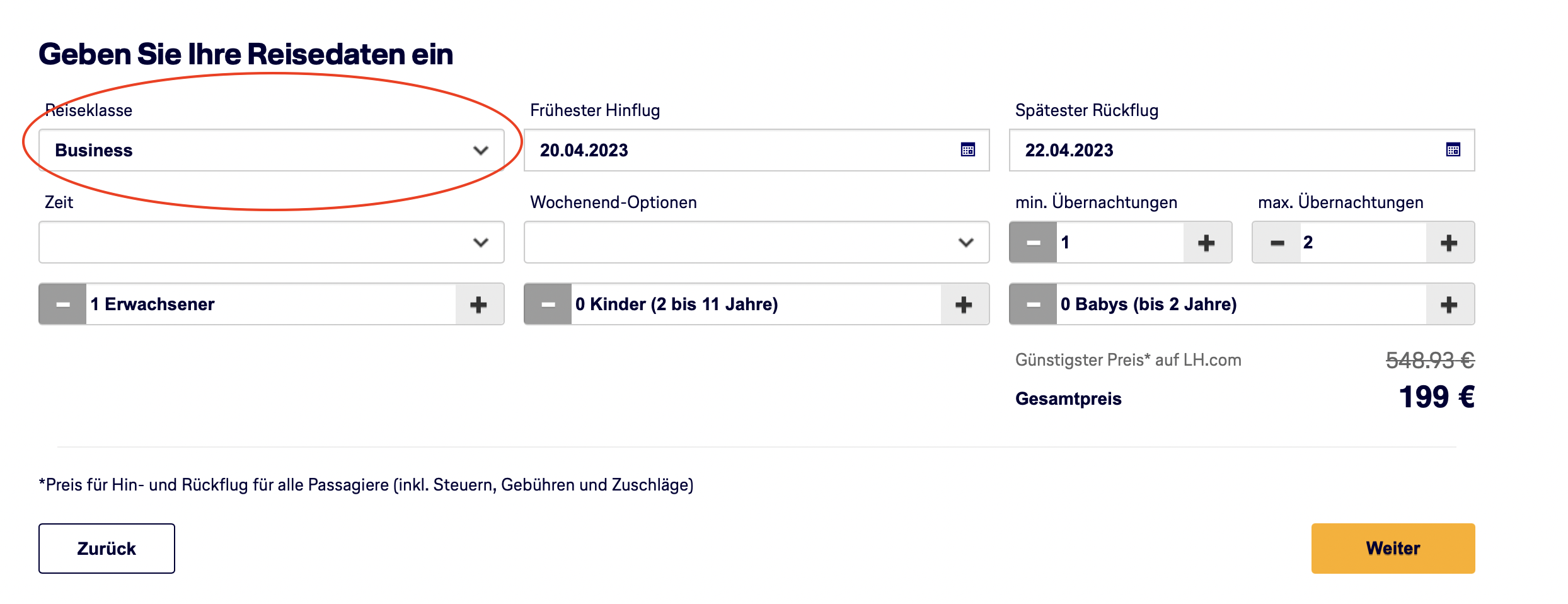1568x604 pixels.
Task: Add a Babys passenger with plus
Action: [x=1449, y=305]
